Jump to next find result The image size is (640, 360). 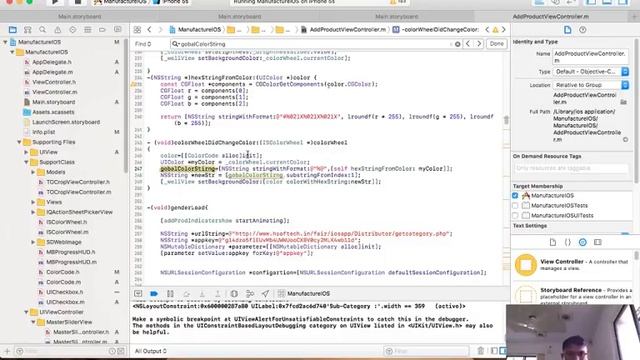pyautogui.click(x=479, y=44)
